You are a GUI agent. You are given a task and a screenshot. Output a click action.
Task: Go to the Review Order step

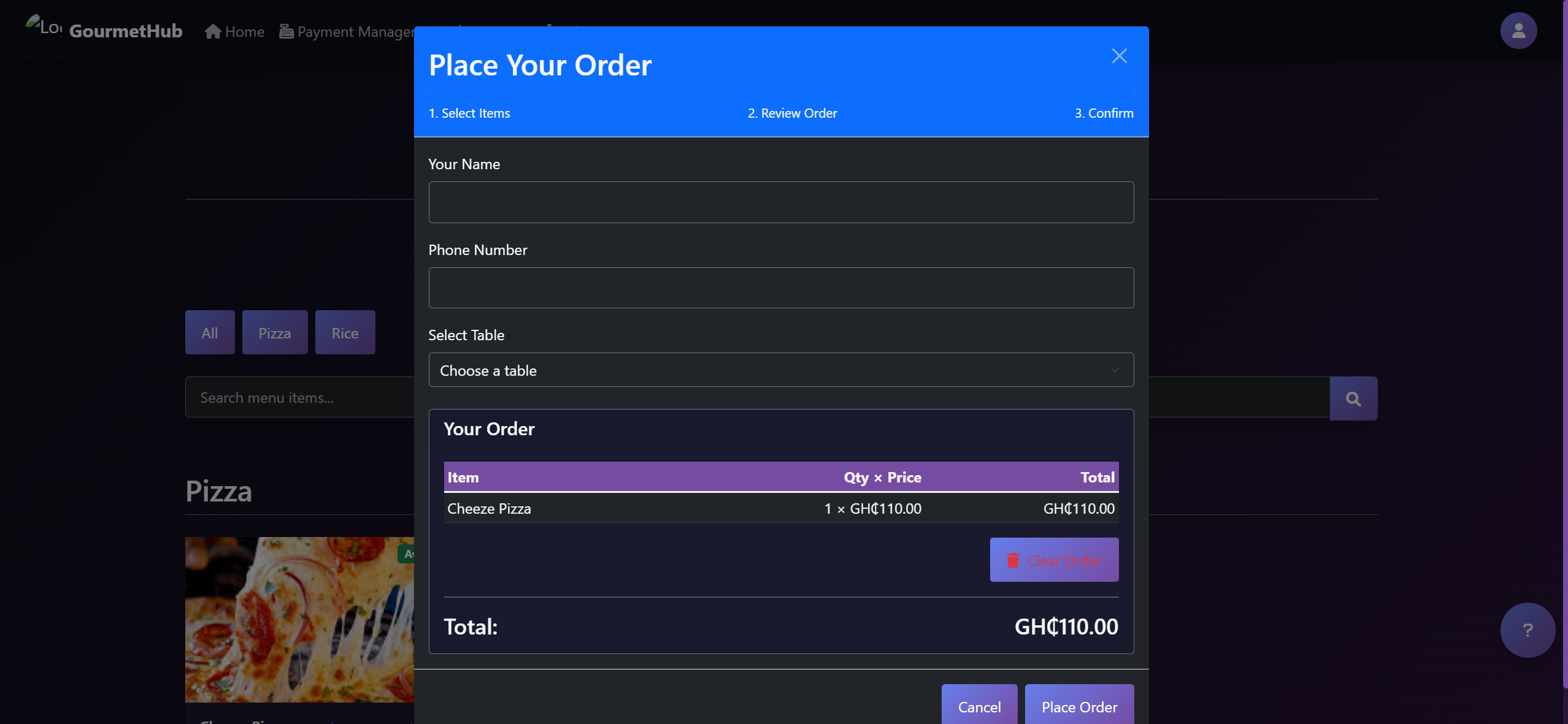tap(791, 113)
